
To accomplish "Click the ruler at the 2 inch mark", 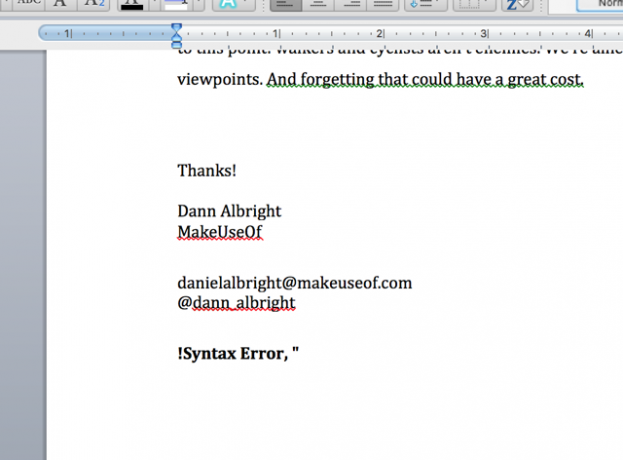I will pos(379,34).
